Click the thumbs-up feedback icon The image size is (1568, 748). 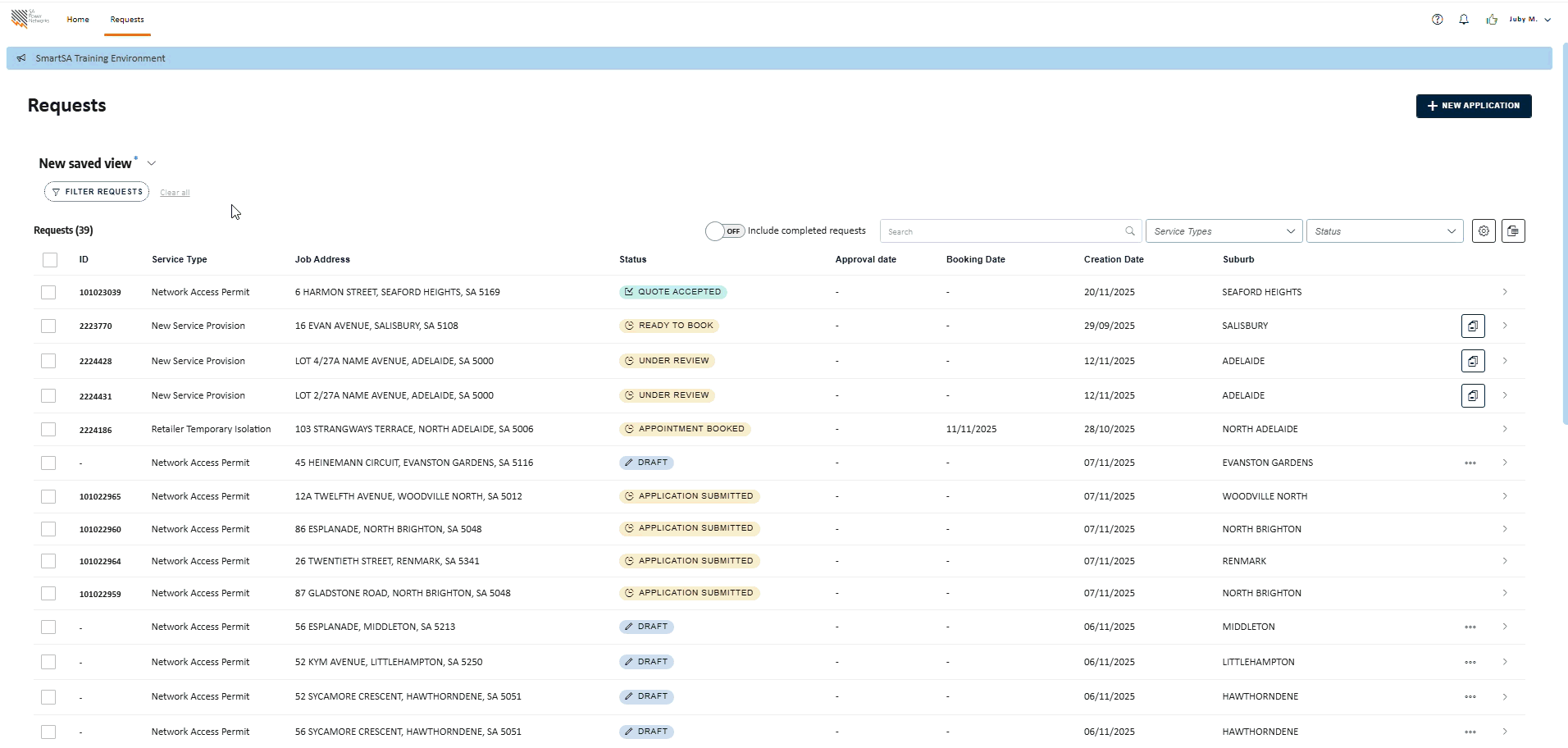1491,20
